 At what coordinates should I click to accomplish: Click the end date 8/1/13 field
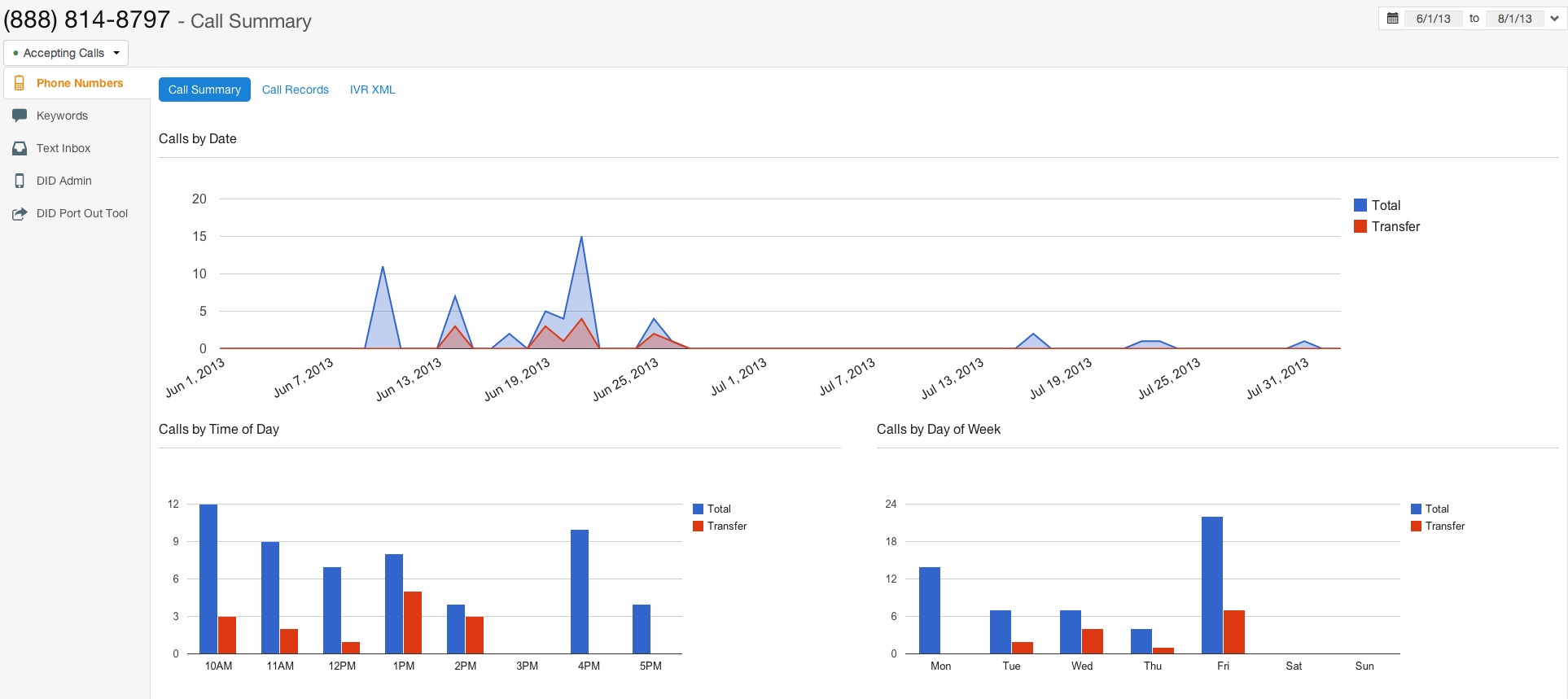[x=1514, y=18]
